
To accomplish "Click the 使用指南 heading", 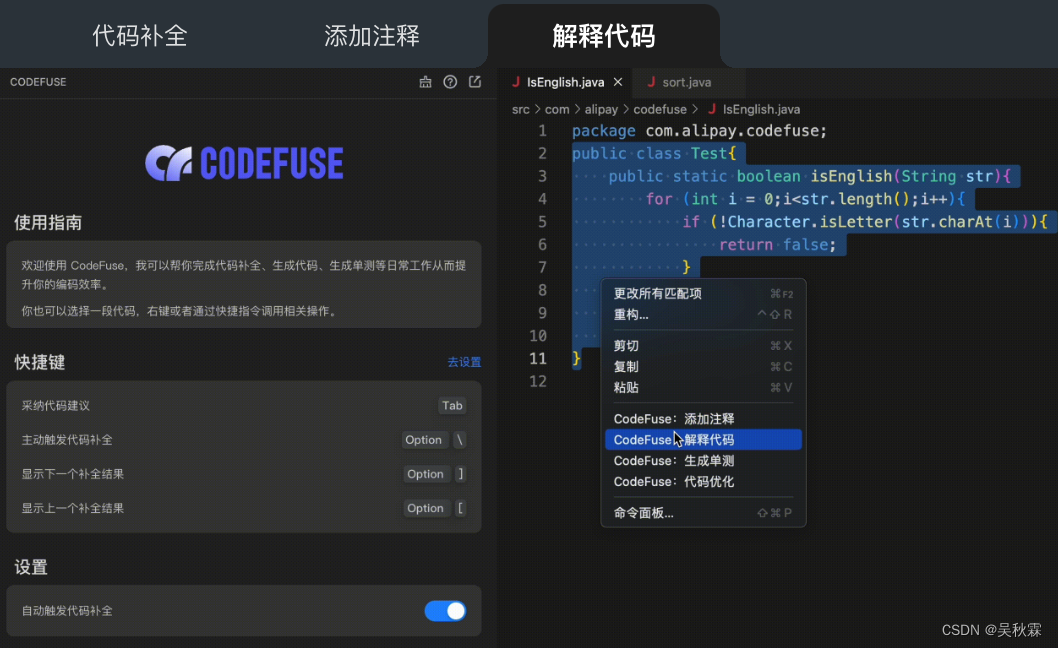I will point(48,223).
